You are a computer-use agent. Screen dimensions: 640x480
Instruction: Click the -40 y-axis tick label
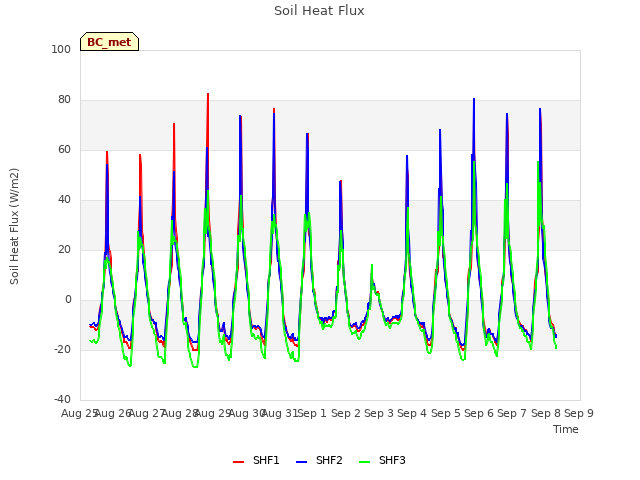click(x=62, y=400)
